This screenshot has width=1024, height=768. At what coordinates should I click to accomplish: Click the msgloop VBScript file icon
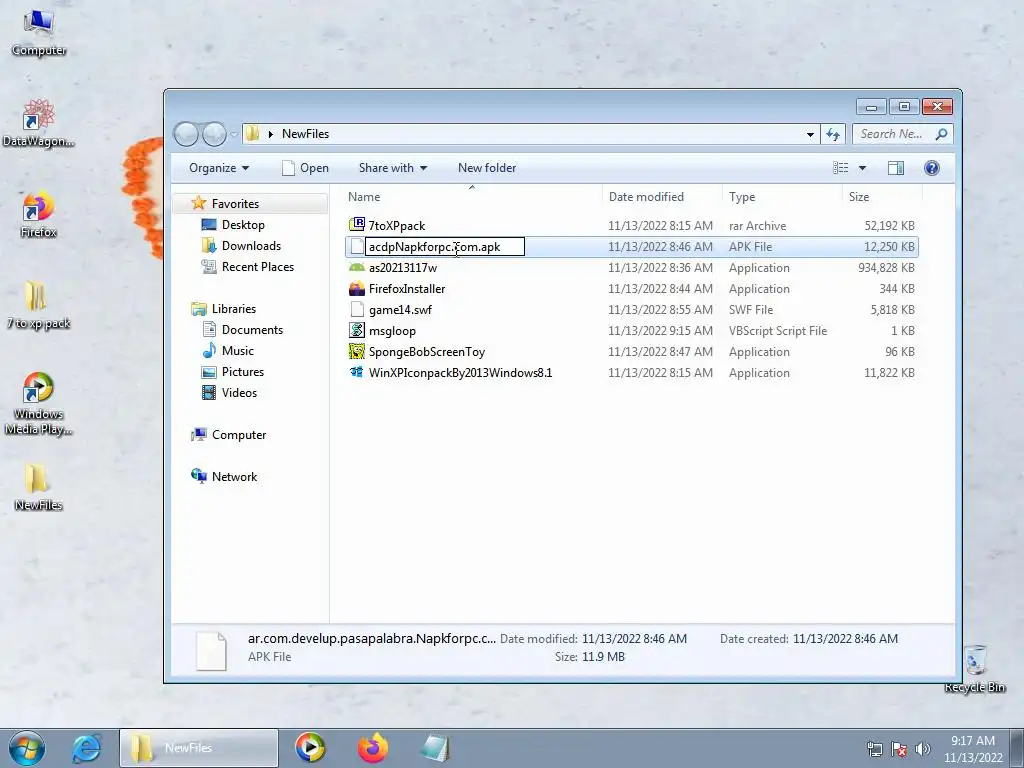click(357, 330)
